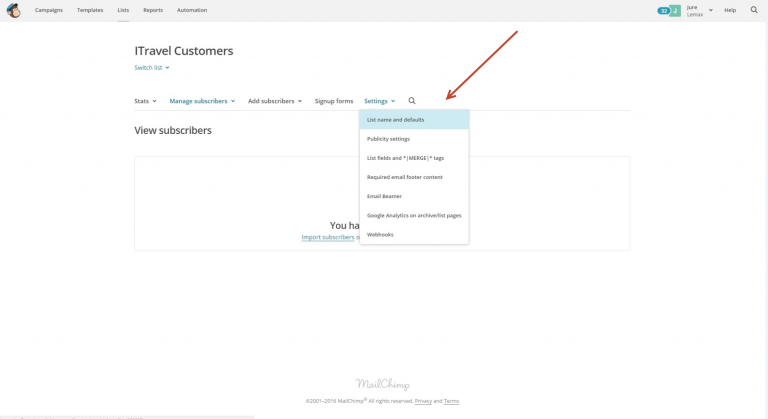This screenshot has height=419, width=768.
Task: Expand the Stats dropdown
Action: pyautogui.click(x=145, y=101)
